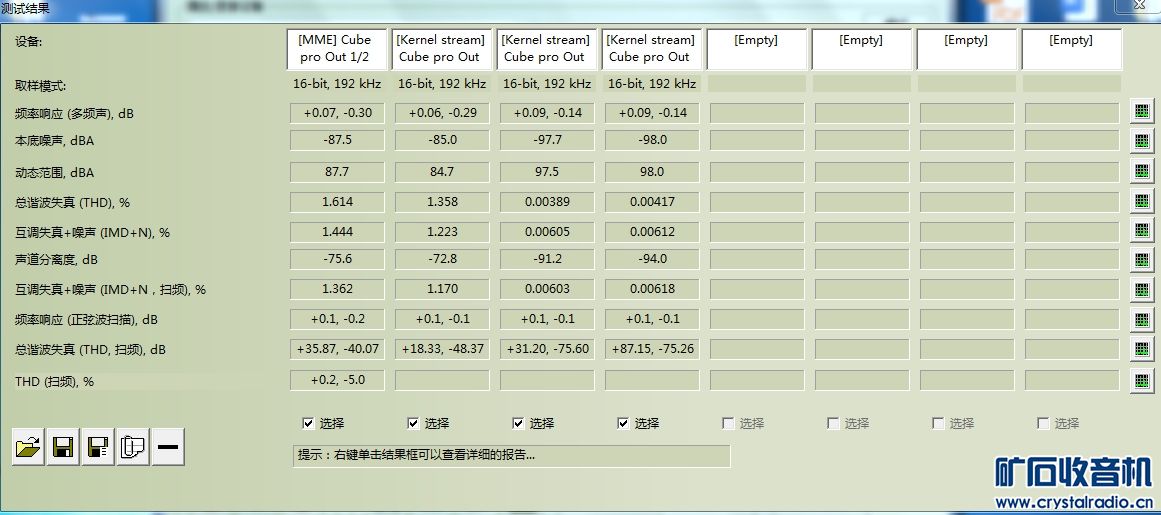Open graph icon for 互调失真+噪声 (IMD+N), %

(1141, 232)
